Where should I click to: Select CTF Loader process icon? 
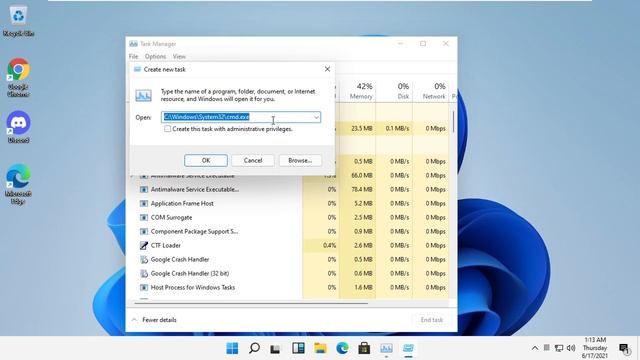(144, 245)
